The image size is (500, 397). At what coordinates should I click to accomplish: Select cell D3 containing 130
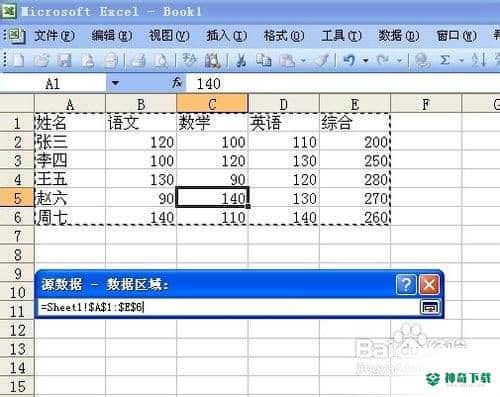284,161
